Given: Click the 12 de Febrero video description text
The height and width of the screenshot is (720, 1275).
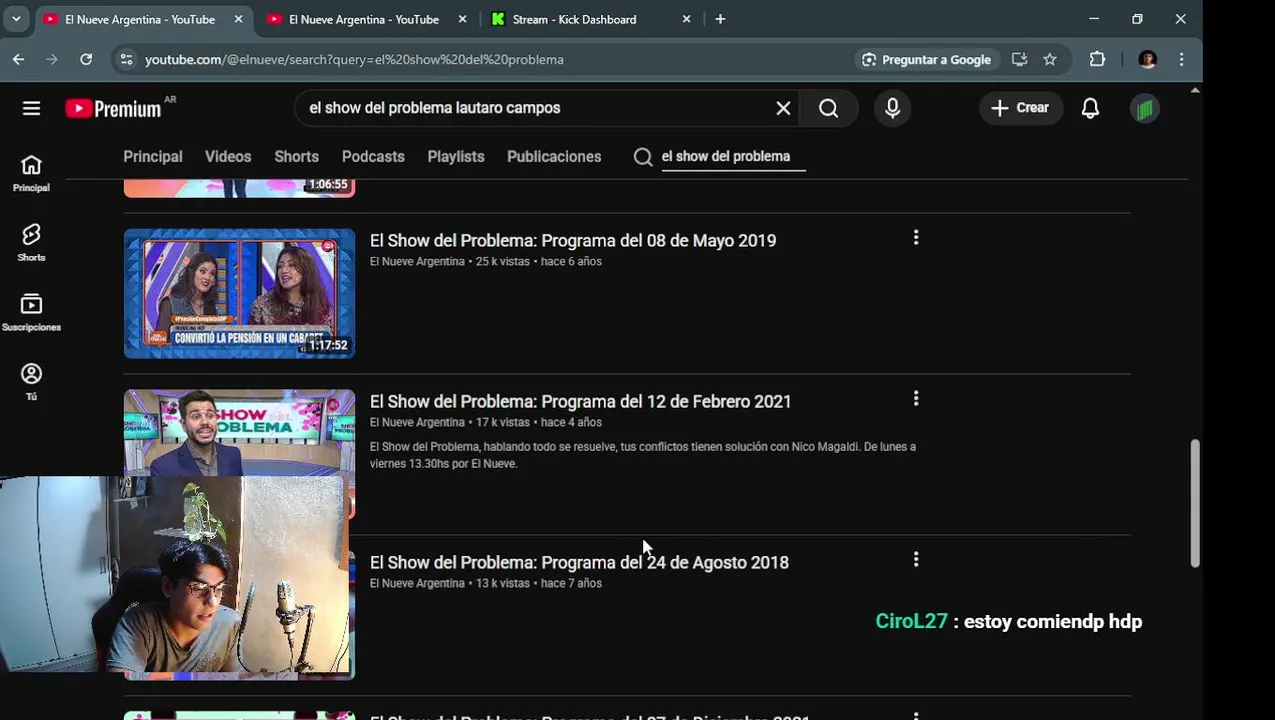Looking at the screenshot, I should point(643,455).
